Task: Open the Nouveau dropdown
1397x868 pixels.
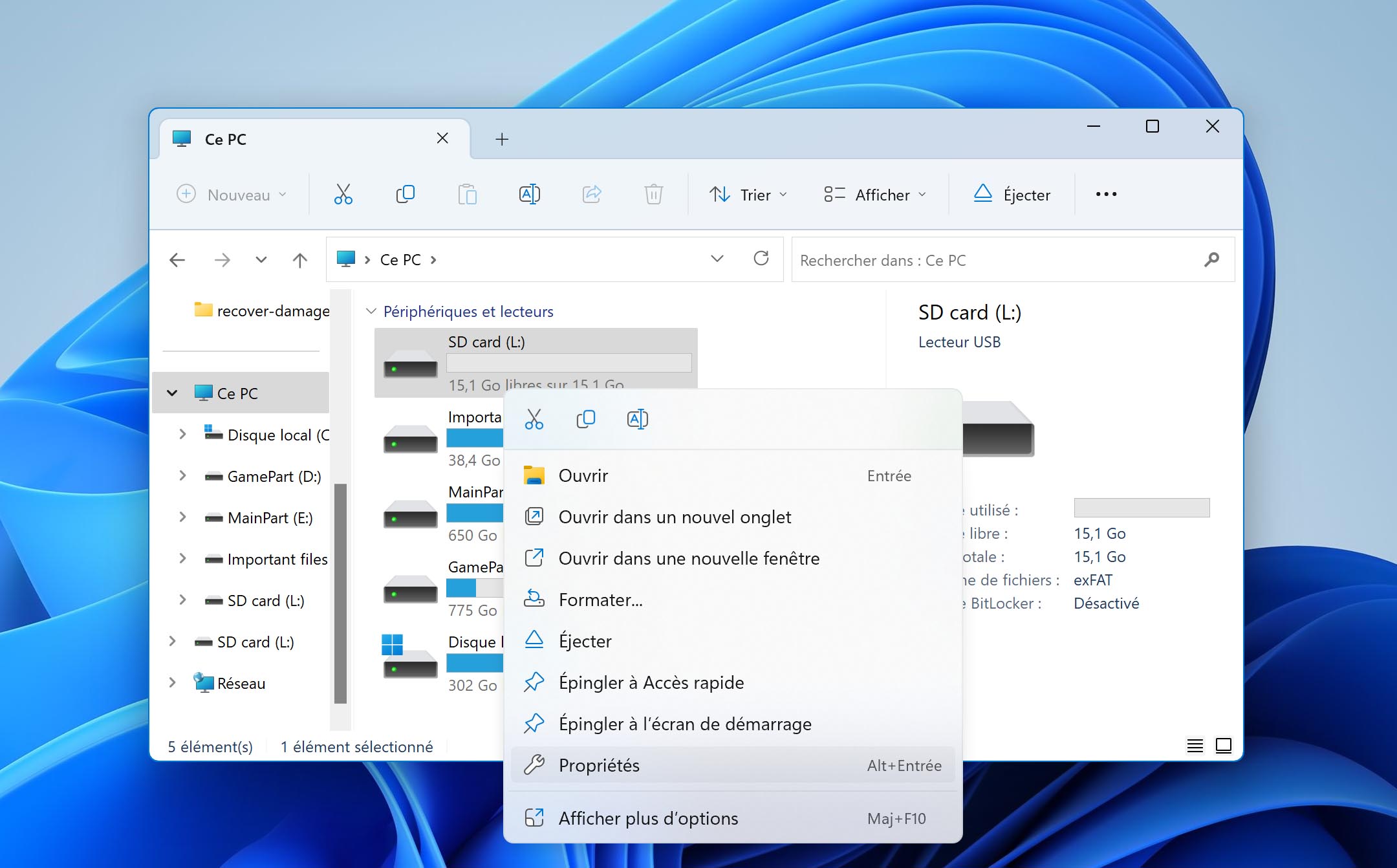Action: (232, 195)
